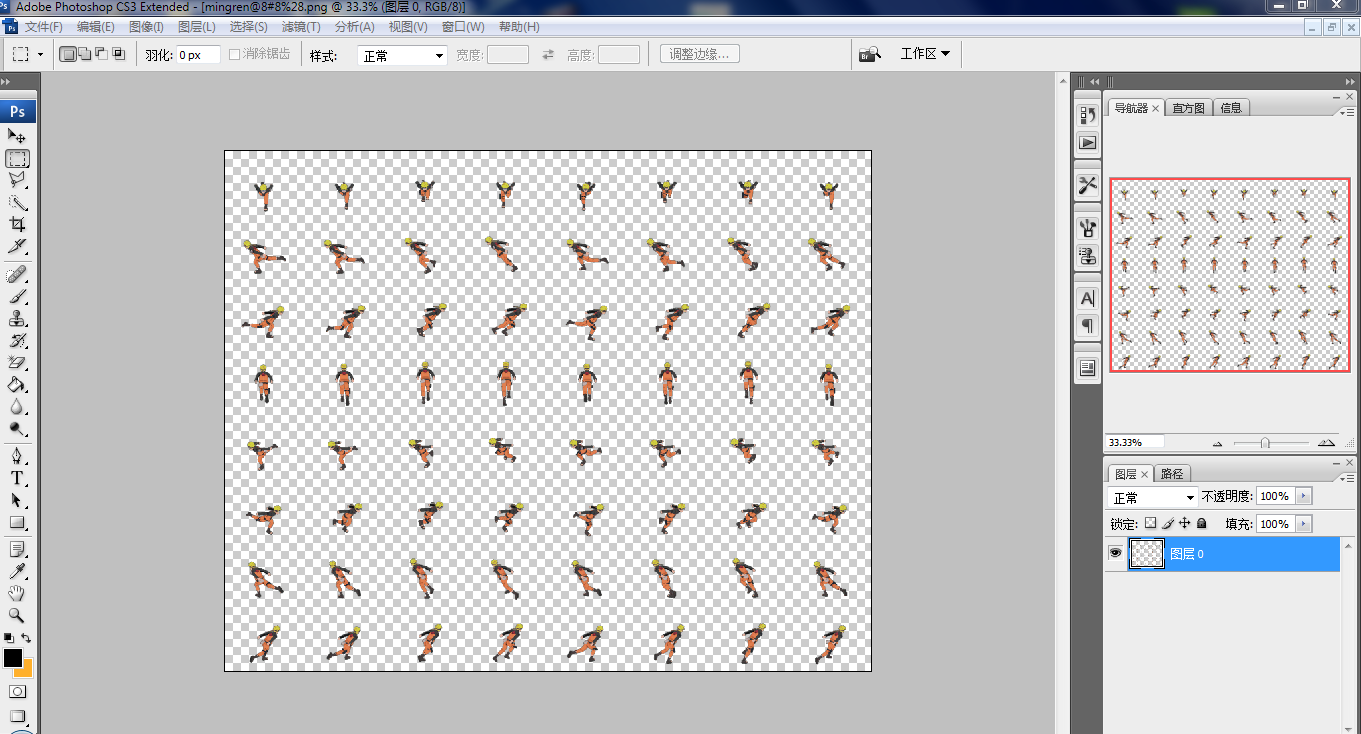The height and width of the screenshot is (734, 1361).
Task: Select the Magic Wand tool
Action: pos(17,202)
